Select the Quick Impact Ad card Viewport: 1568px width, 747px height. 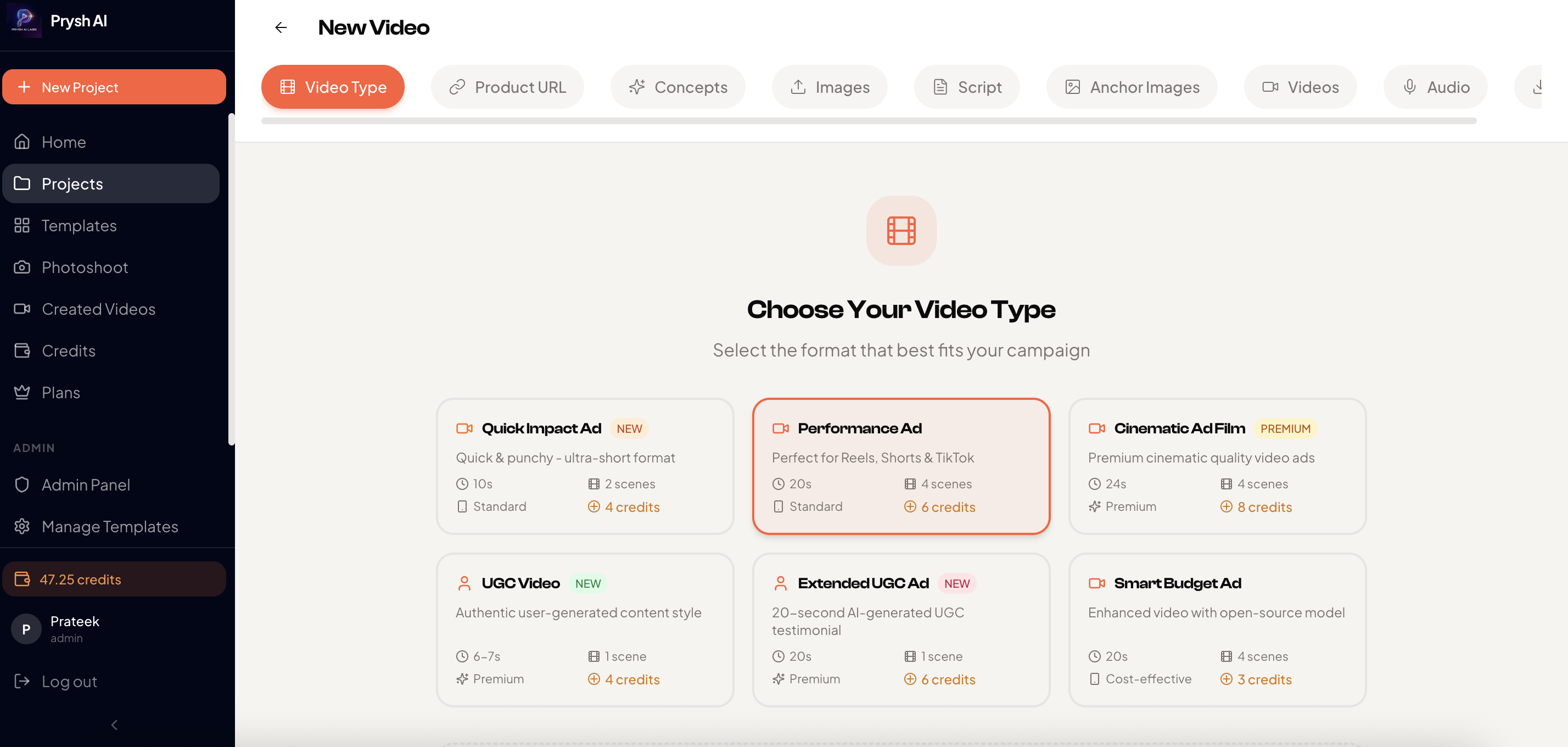[x=584, y=466]
